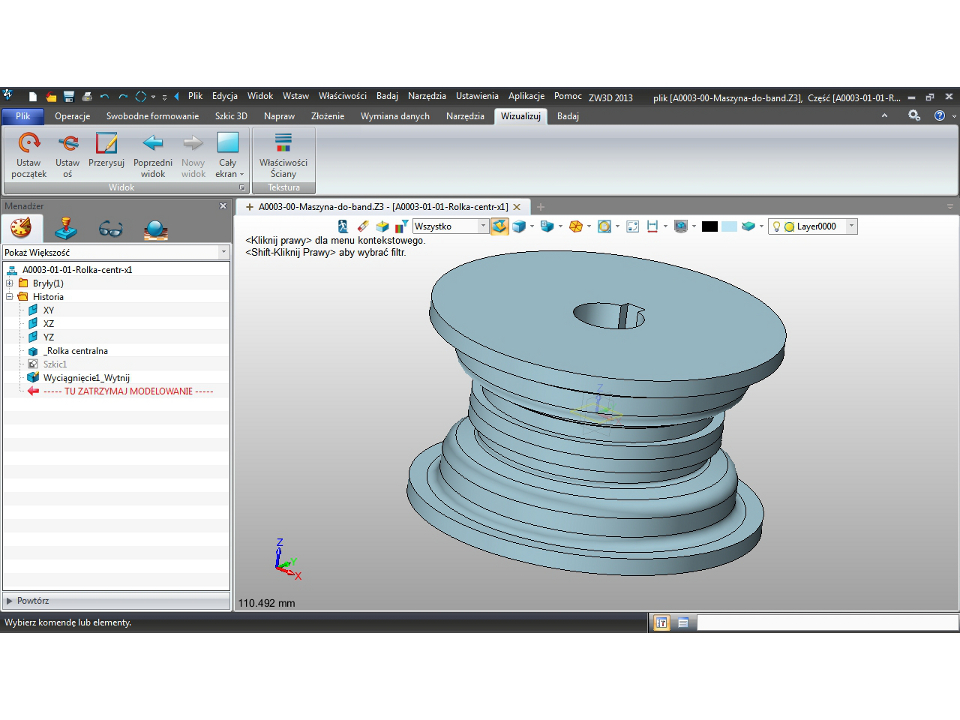Open the Edycja menu

[224, 96]
